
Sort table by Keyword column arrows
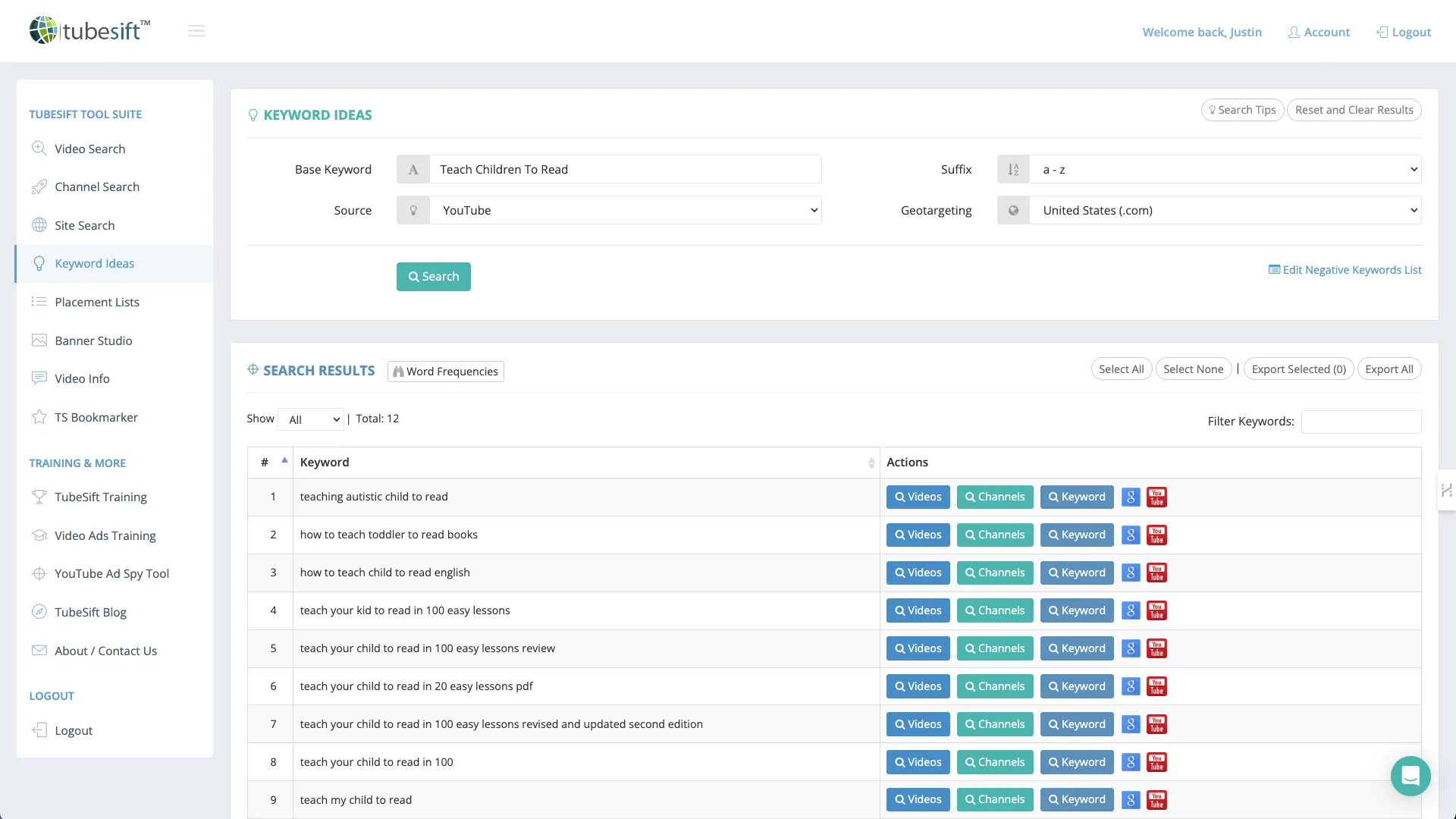pos(871,463)
